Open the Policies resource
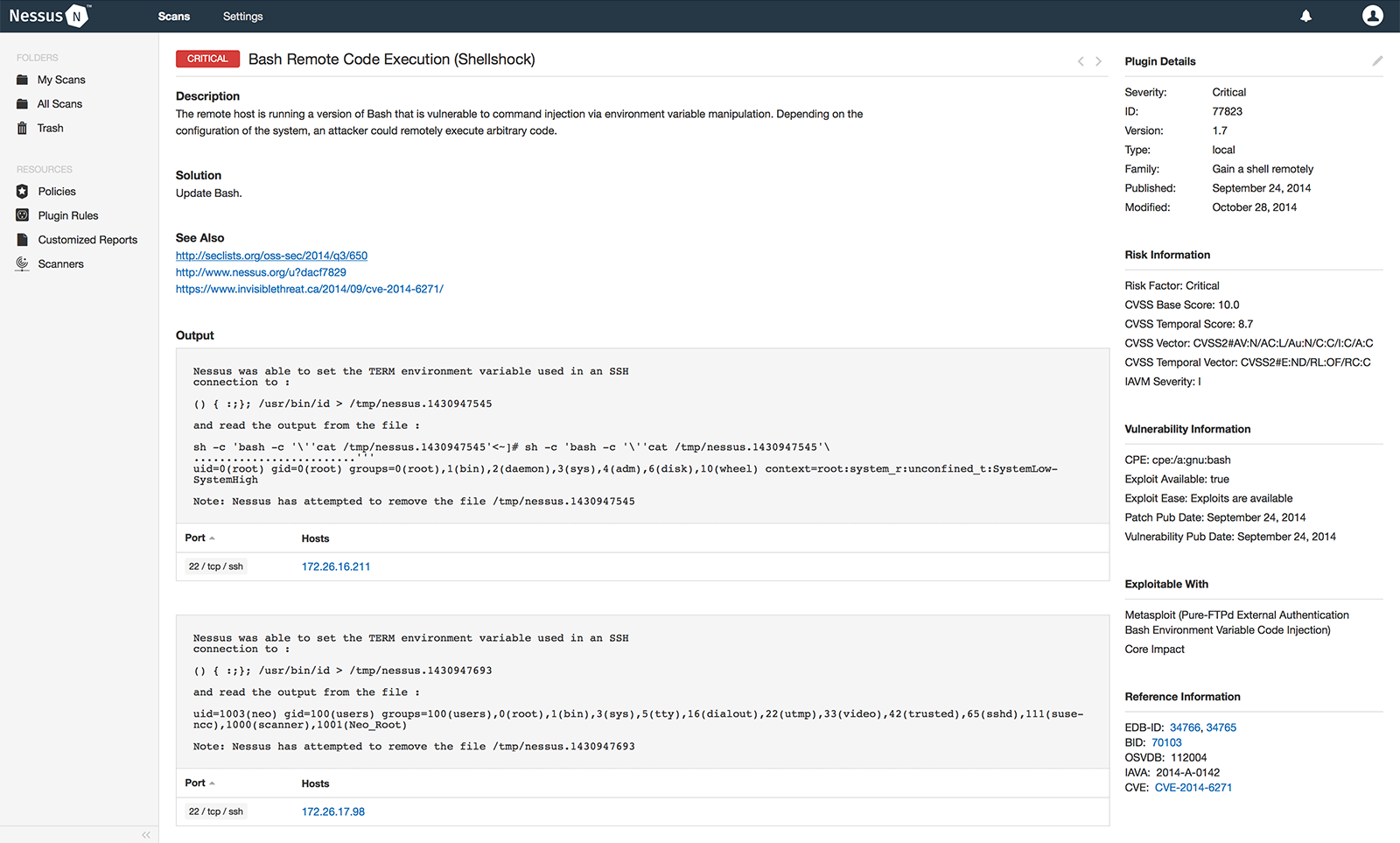 (x=57, y=192)
